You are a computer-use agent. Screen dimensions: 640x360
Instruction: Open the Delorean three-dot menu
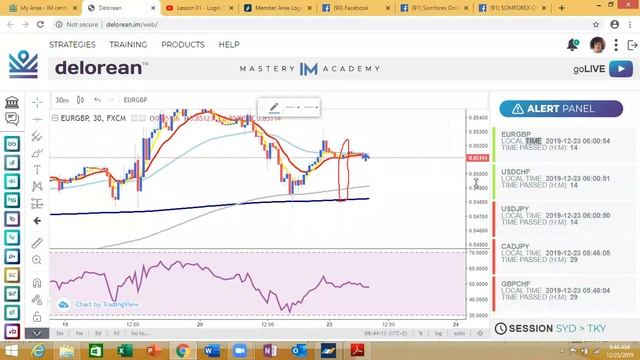coord(616,45)
